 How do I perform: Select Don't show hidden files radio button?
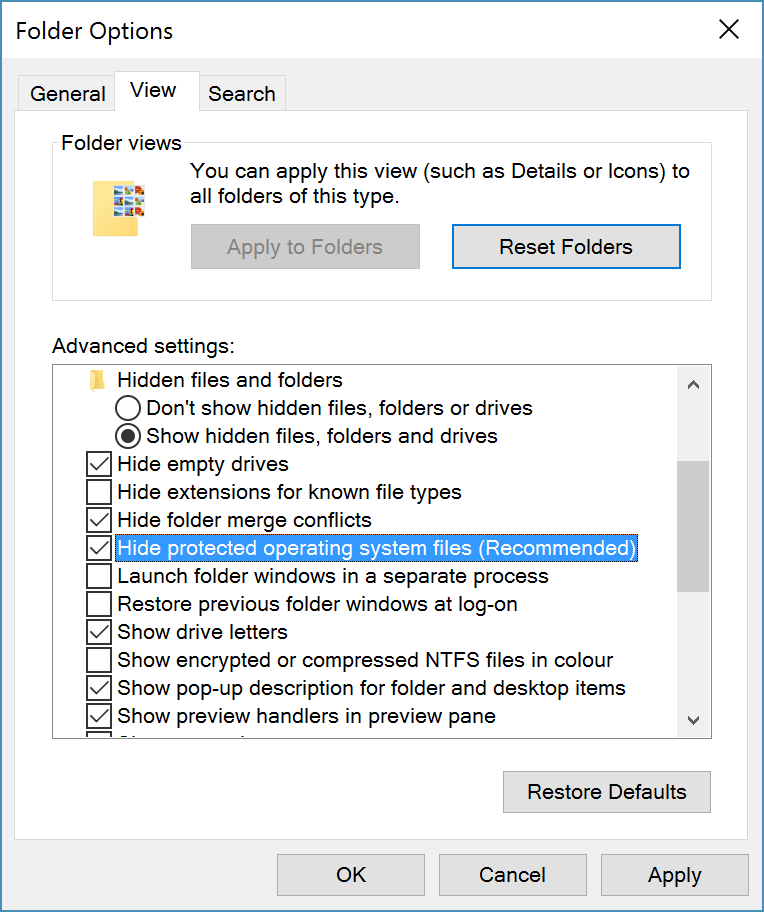(128, 408)
